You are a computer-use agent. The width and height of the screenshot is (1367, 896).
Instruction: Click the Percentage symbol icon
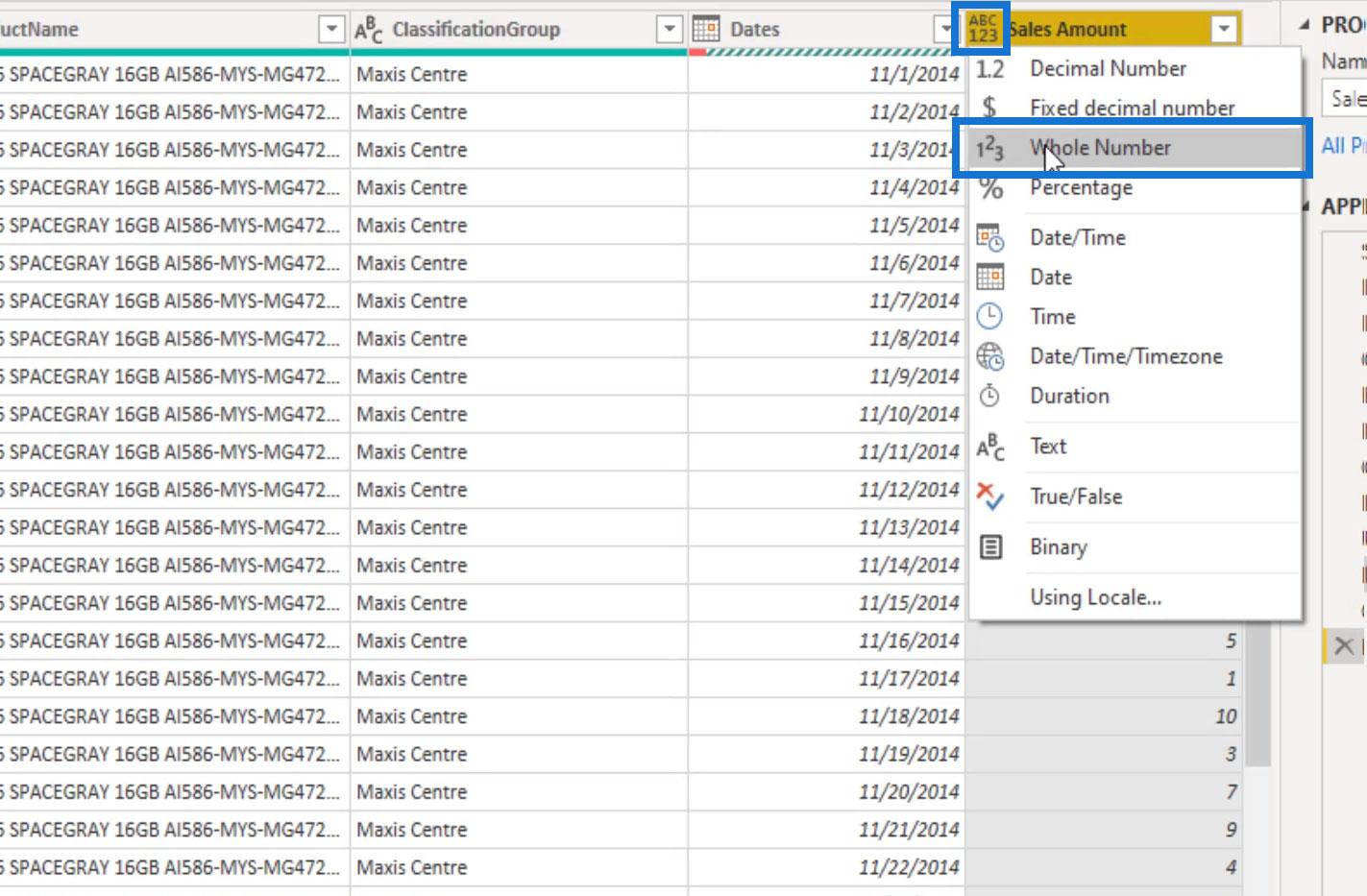pyautogui.click(x=990, y=187)
